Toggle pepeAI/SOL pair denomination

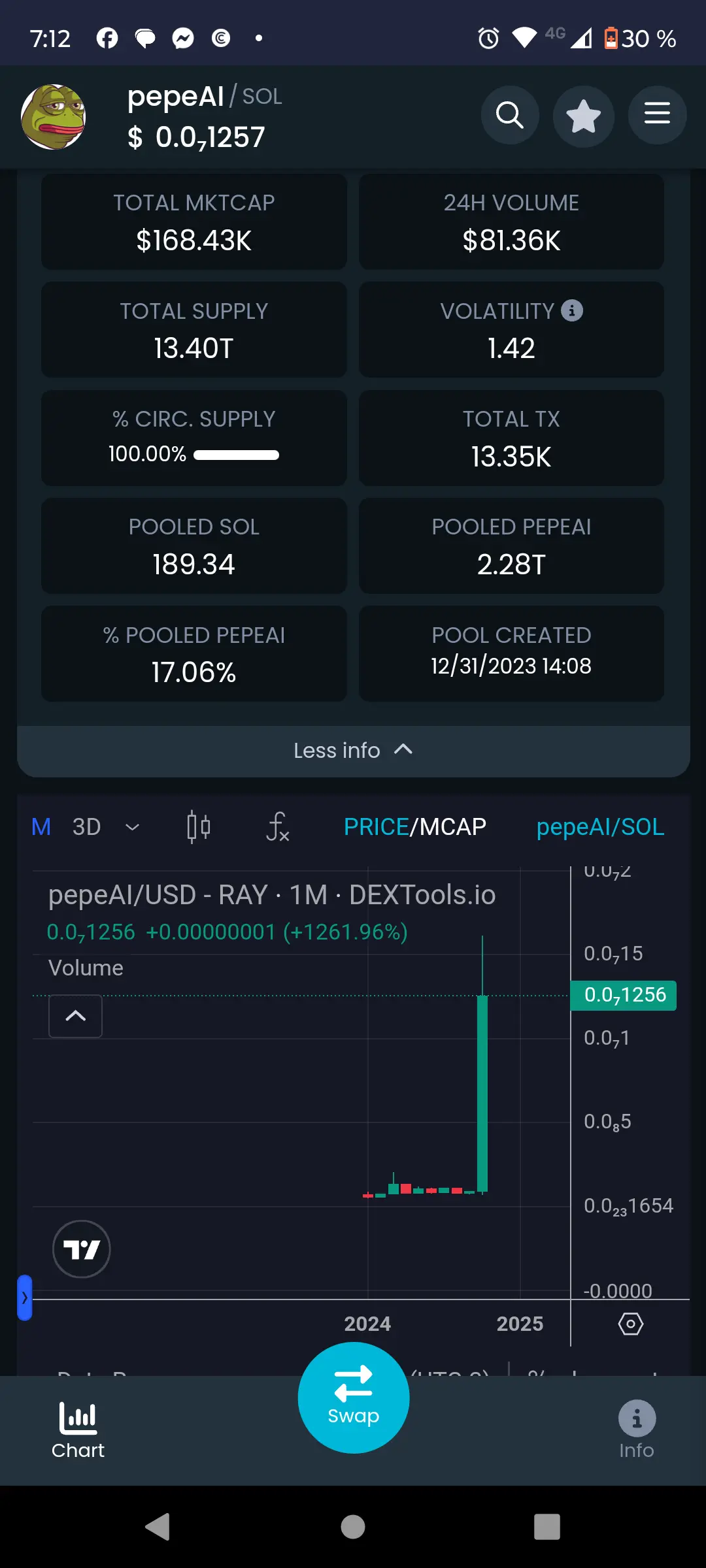tap(600, 827)
